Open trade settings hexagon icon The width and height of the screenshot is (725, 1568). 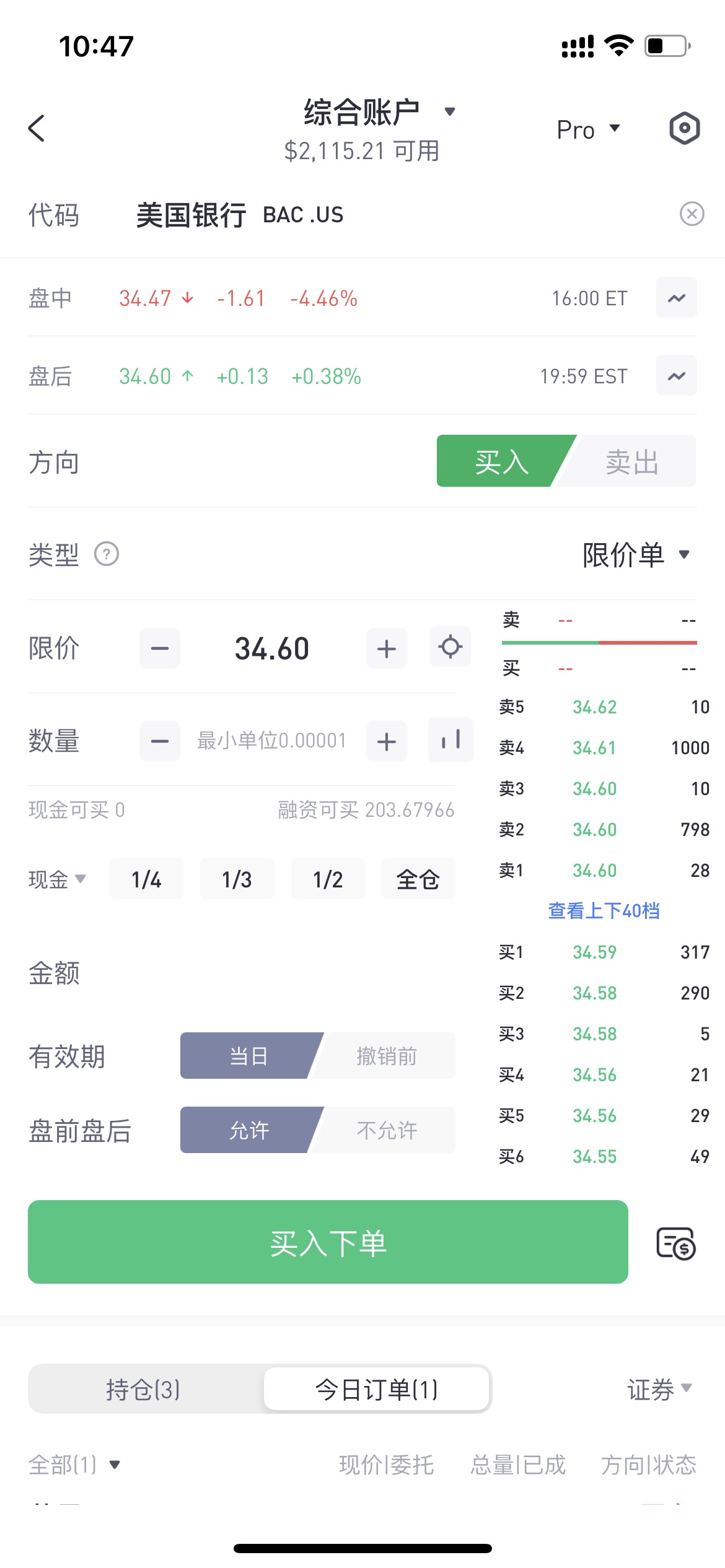[x=685, y=129]
